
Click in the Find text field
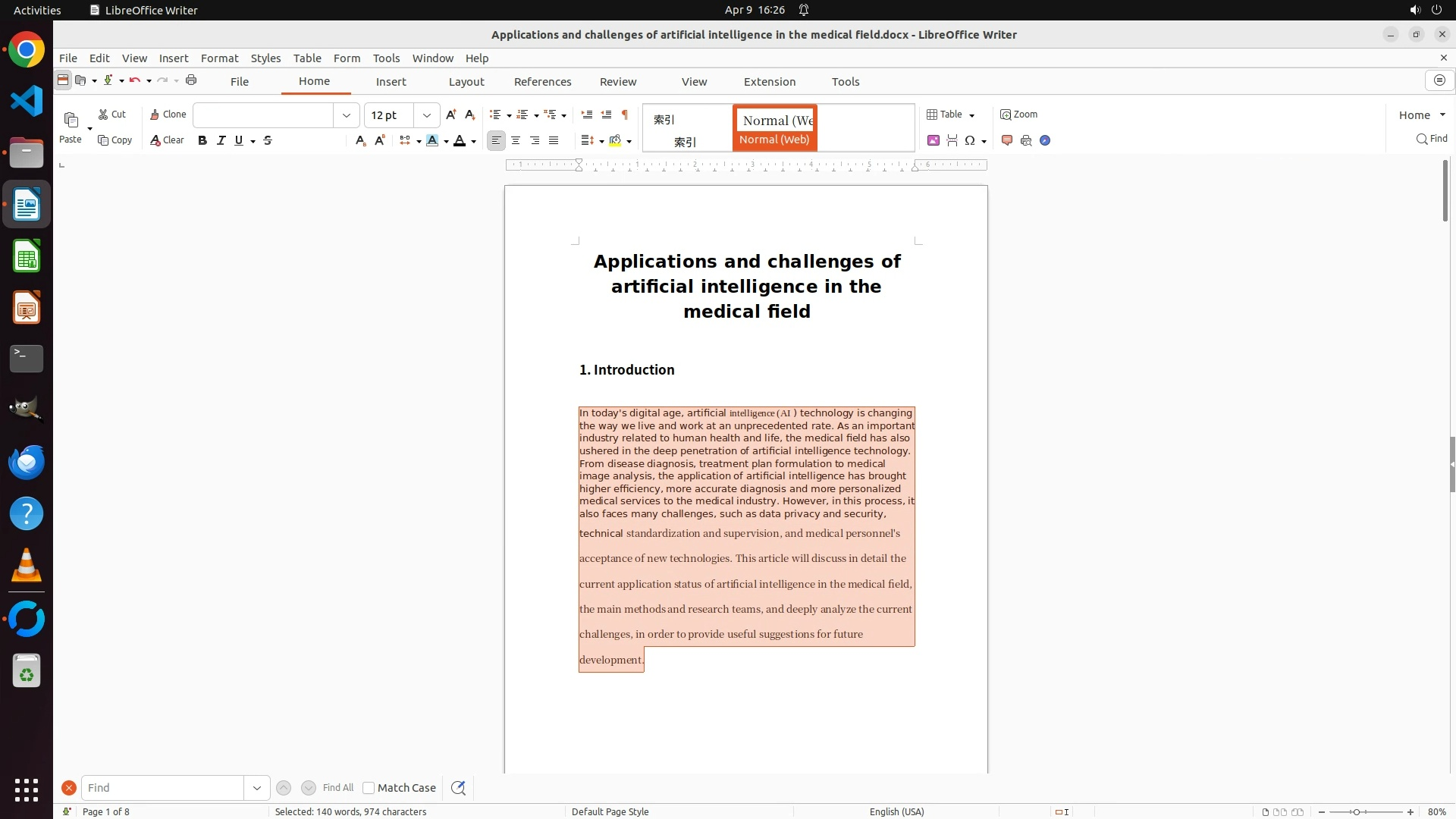click(162, 788)
